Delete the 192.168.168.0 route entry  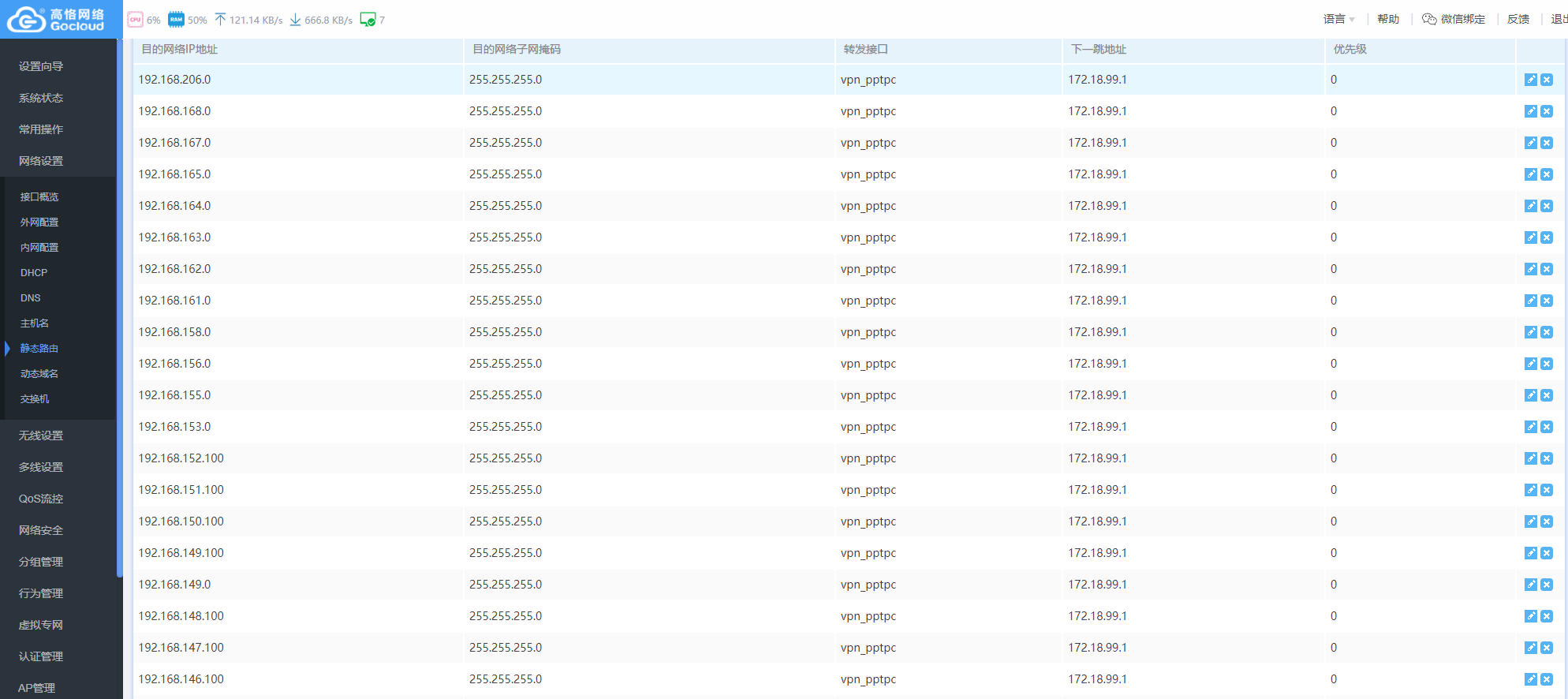(x=1547, y=111)
